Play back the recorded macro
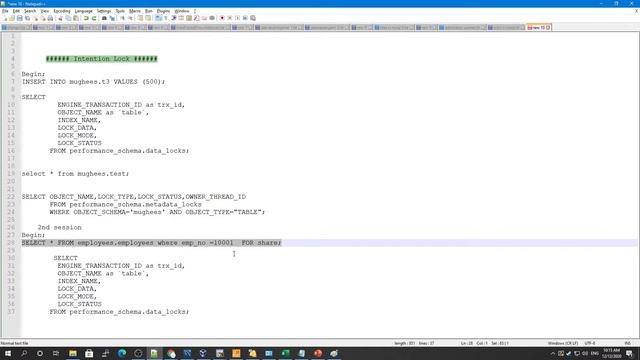The height and width of the screenshot is (360, 640). point(238,18)
